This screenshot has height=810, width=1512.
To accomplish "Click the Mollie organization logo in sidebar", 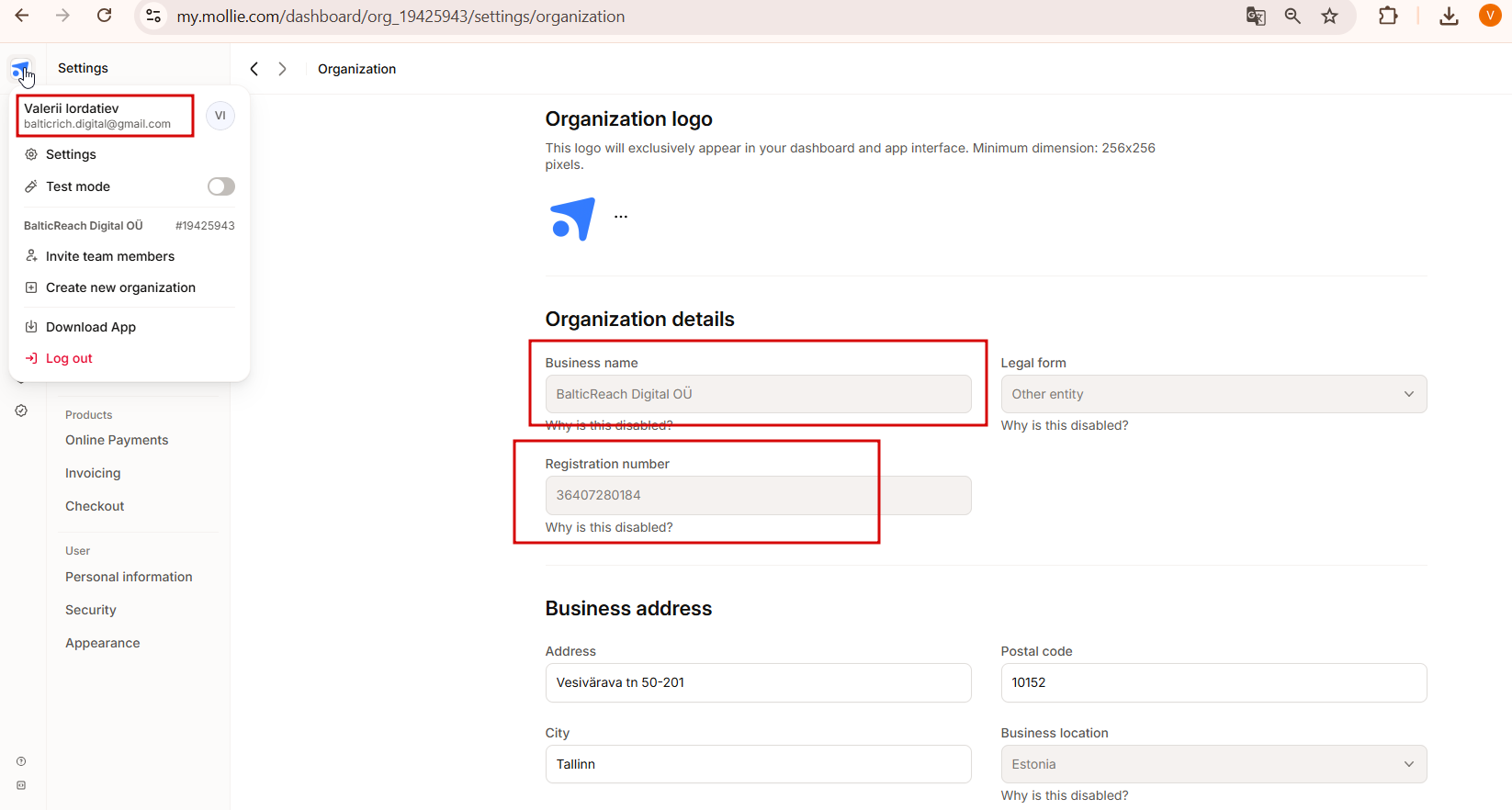I will click(21, 70).
